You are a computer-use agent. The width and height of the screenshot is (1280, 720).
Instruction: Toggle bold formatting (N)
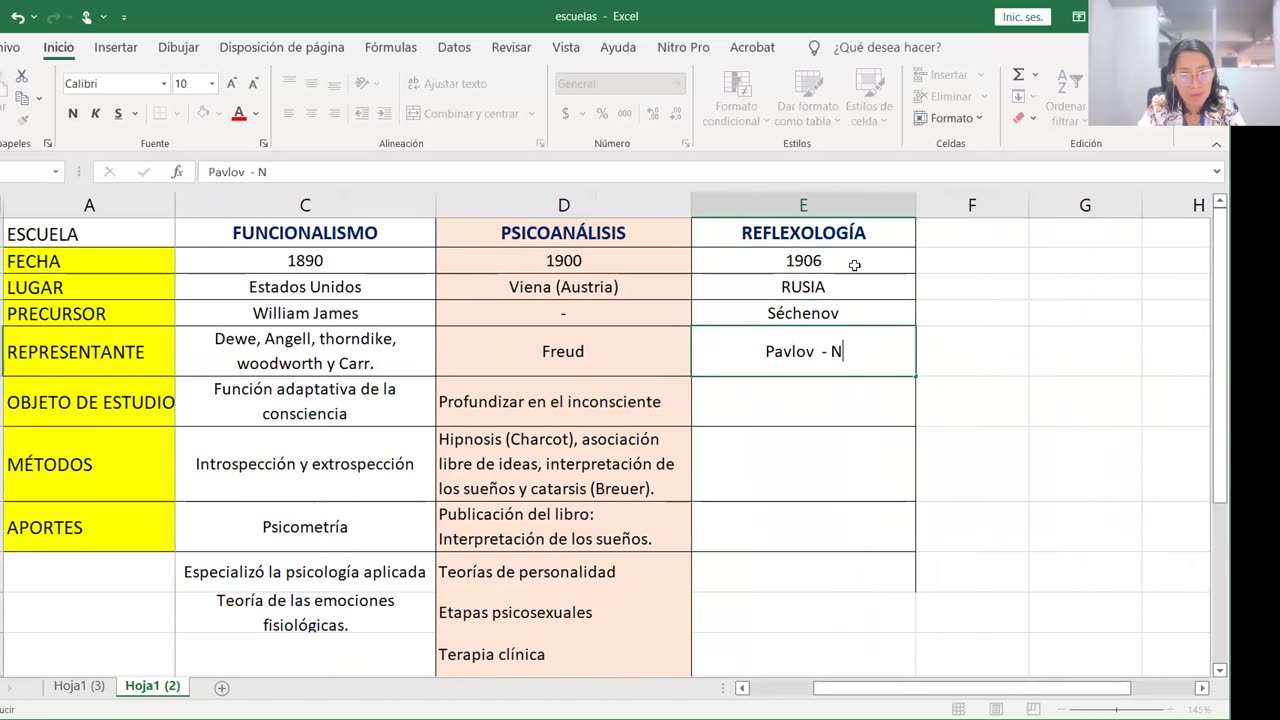click(73, 114)
